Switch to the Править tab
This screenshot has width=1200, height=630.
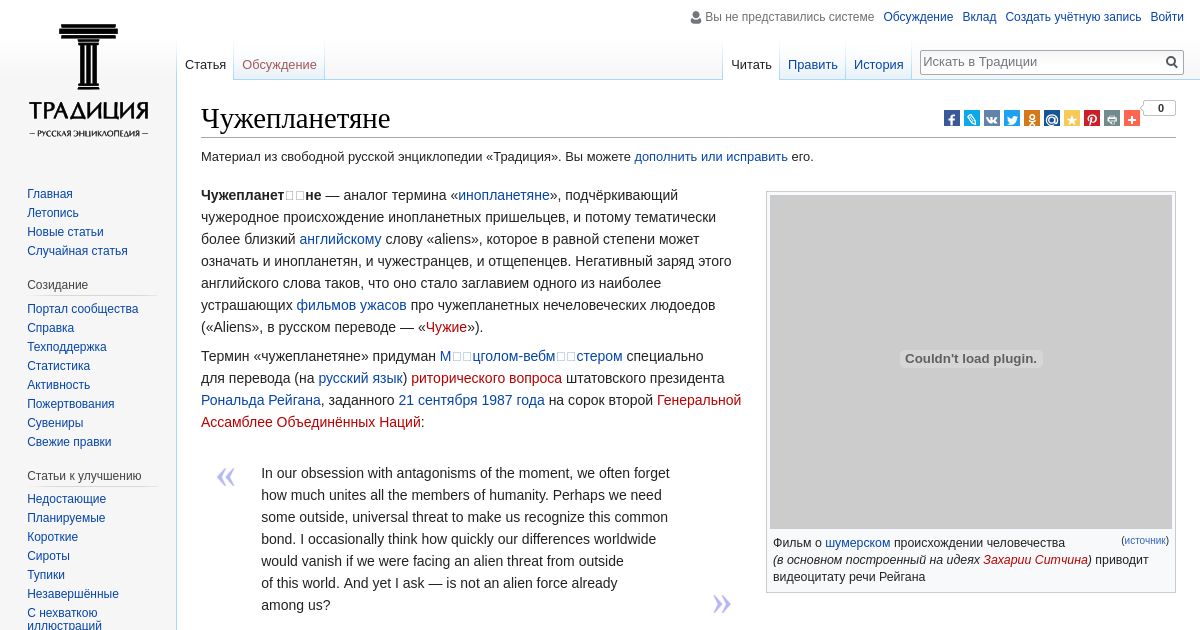(812, 64)
